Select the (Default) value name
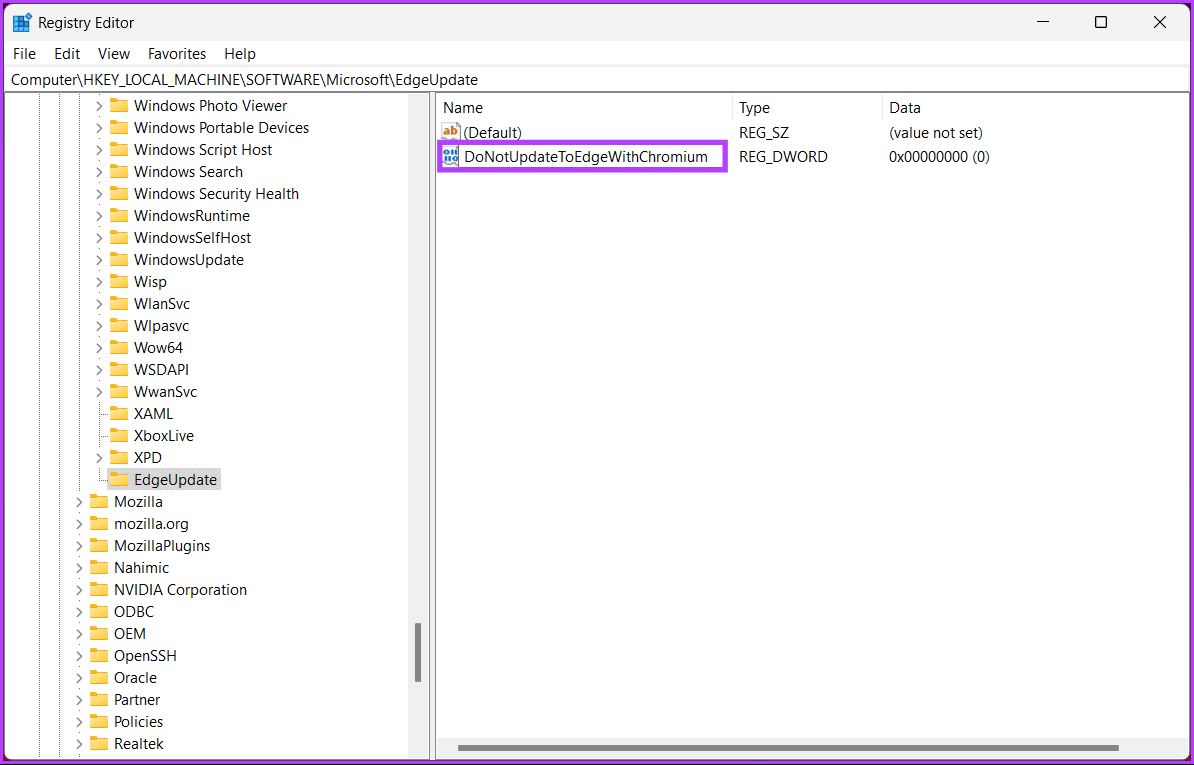1194x765 pixels. [493, 133]
